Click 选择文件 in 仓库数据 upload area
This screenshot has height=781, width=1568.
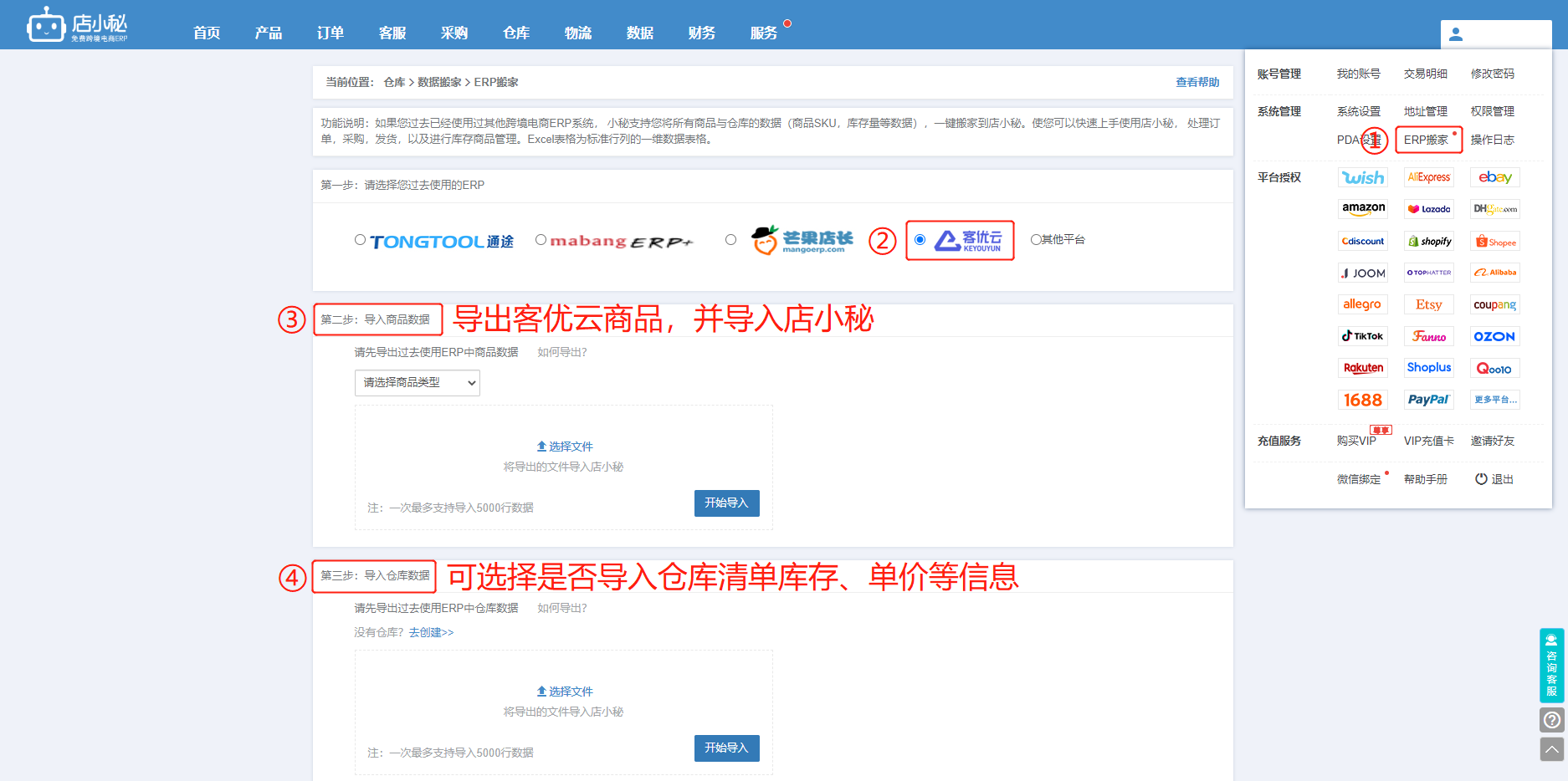pos(565,692)
